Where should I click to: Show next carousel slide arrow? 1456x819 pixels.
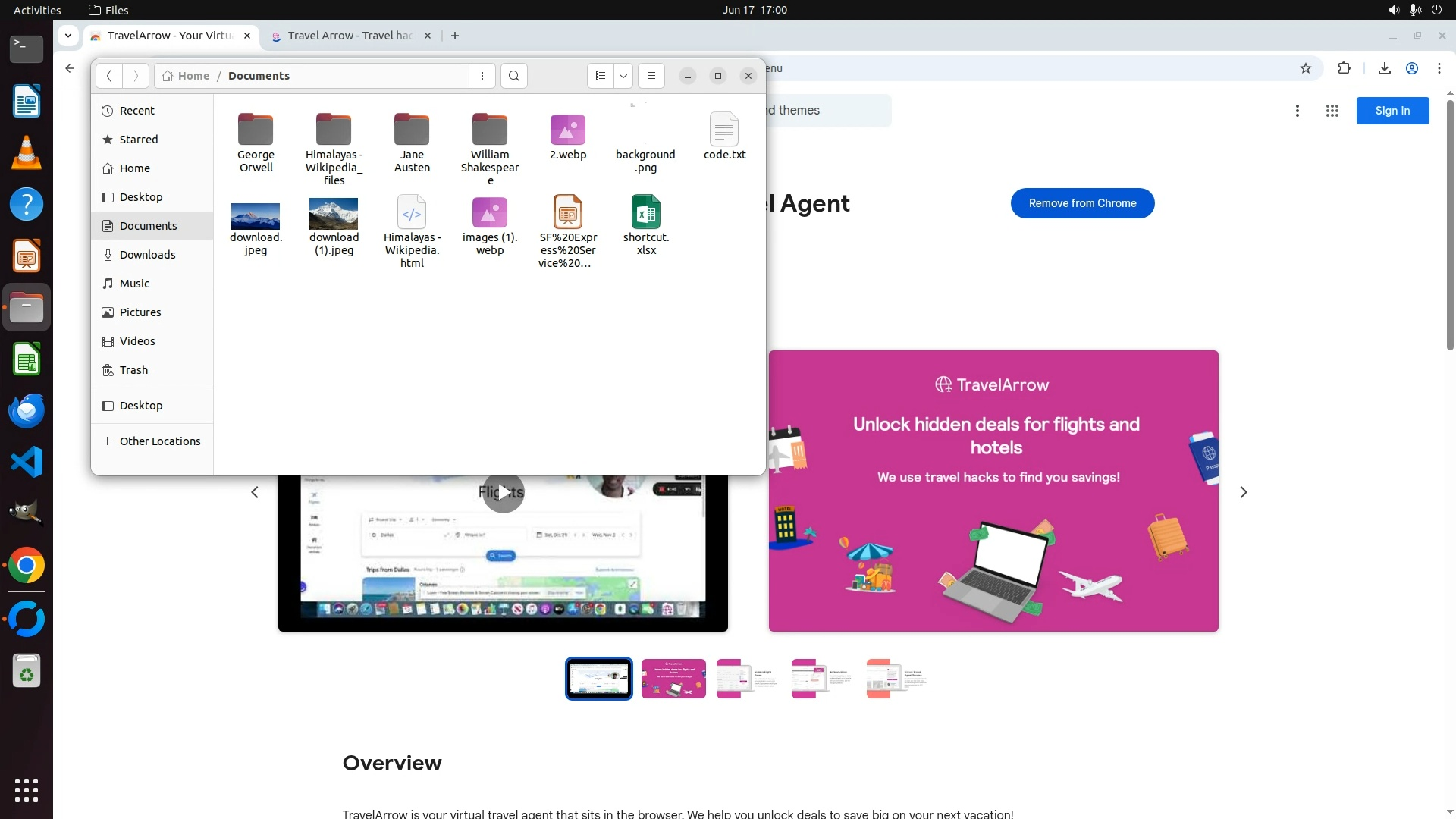(x=1243, y=493)
